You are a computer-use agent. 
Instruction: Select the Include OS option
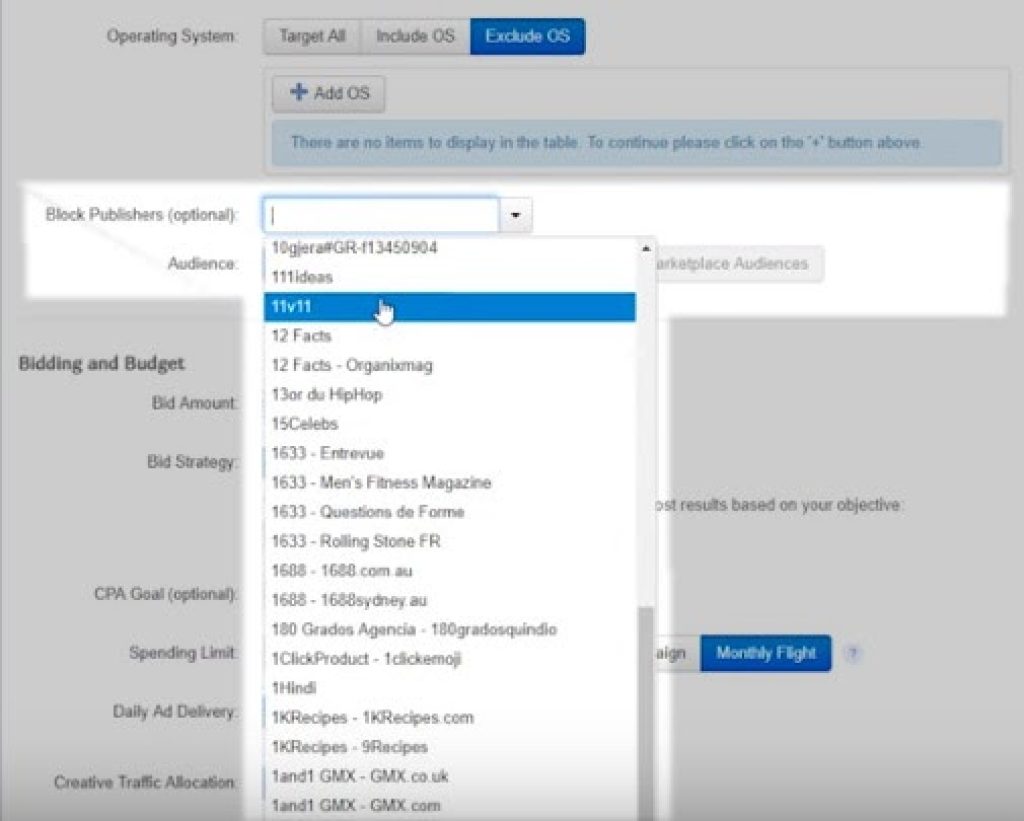(414, 36)
